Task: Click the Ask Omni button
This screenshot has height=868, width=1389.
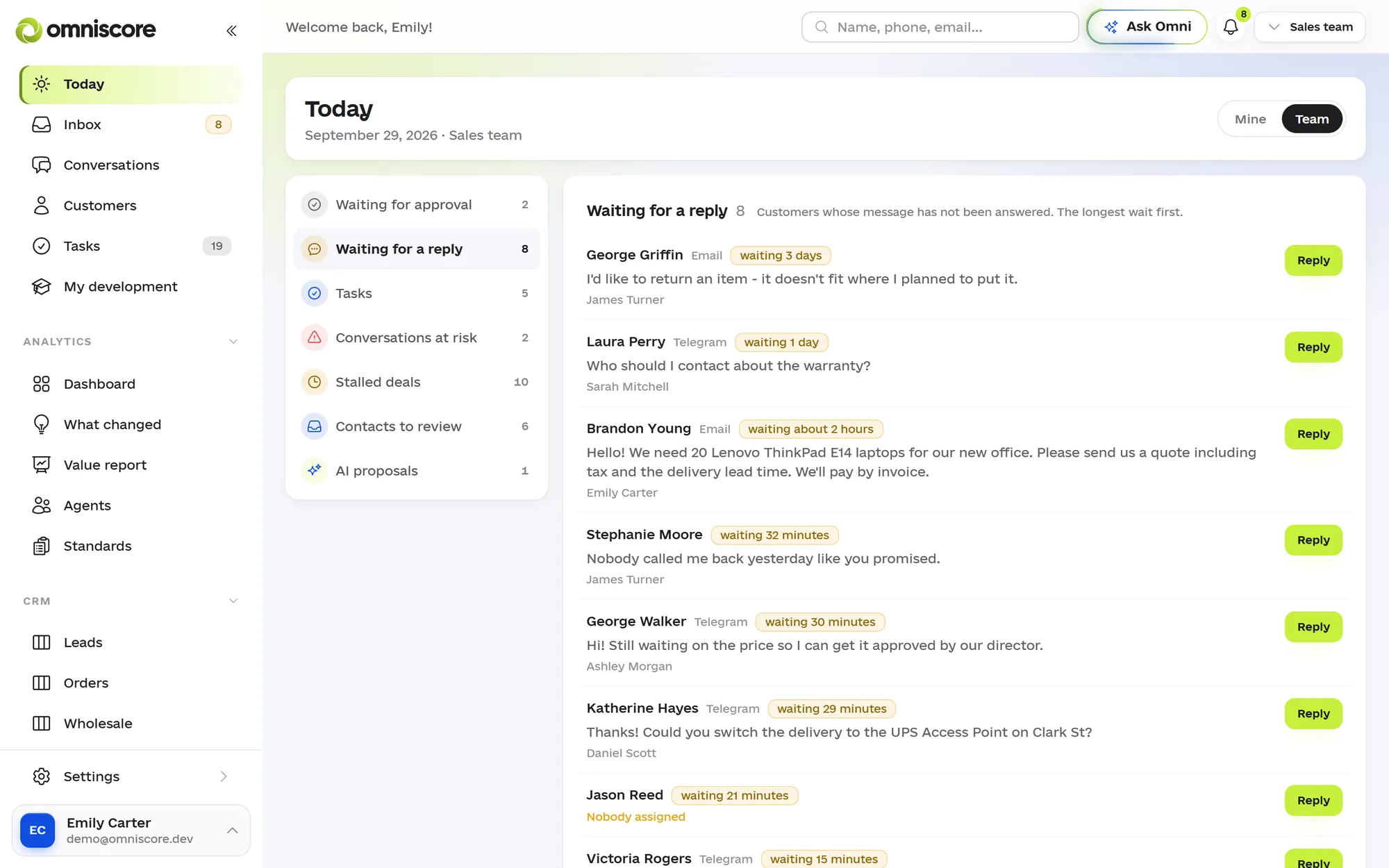Action: (1147, 27)
